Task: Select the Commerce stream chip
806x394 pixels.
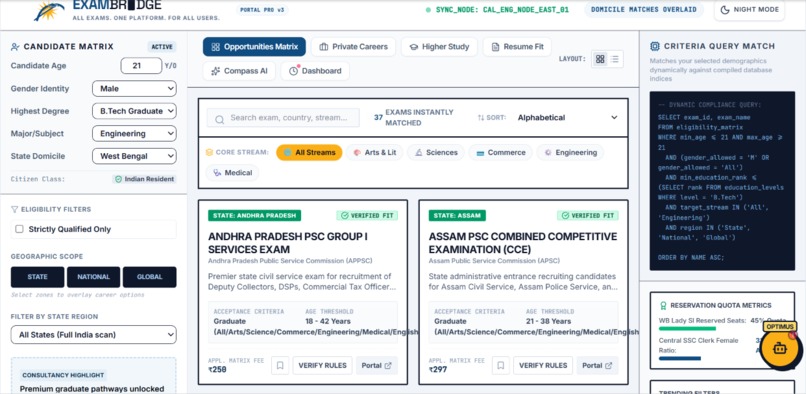Action: (x=500, y=153)
